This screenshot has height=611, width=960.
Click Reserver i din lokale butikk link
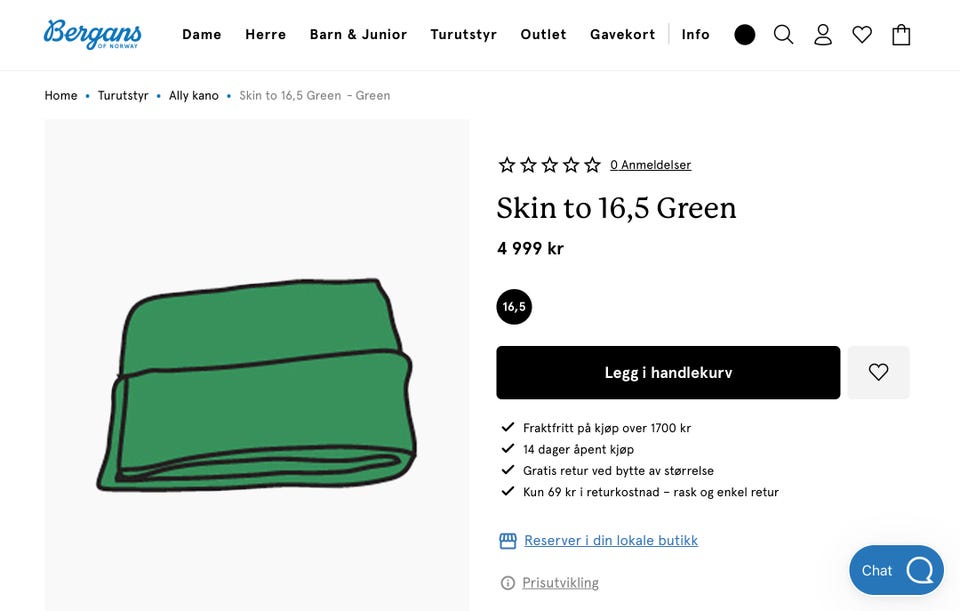[611, 541]
